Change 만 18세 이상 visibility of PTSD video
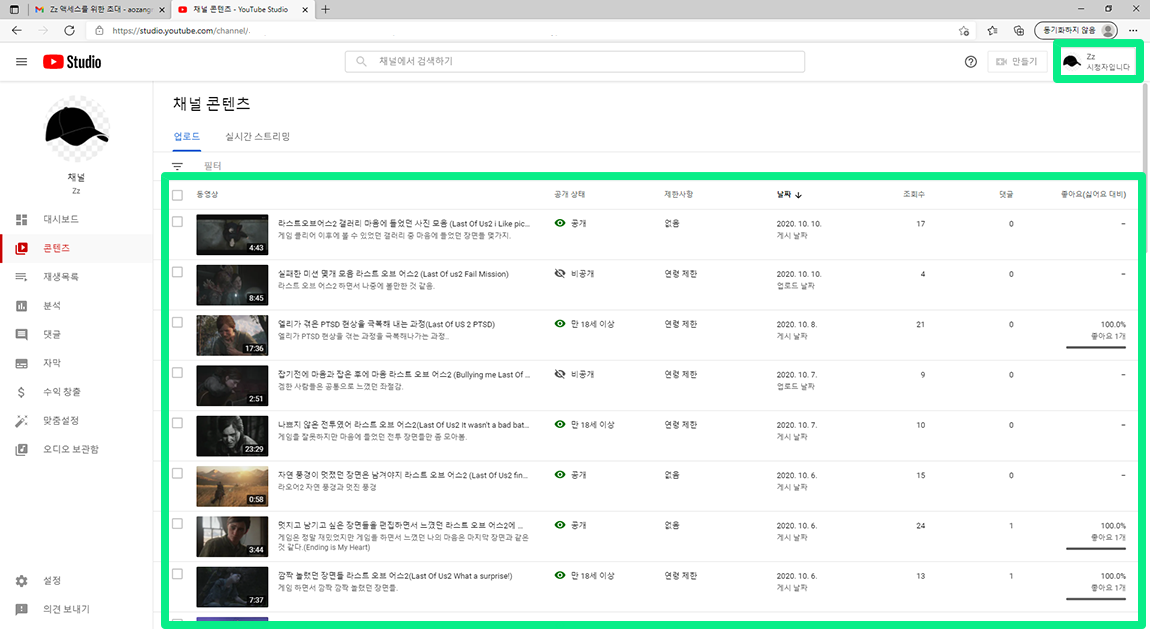This screenshot has width=1150, height=629. coord(585,324)
